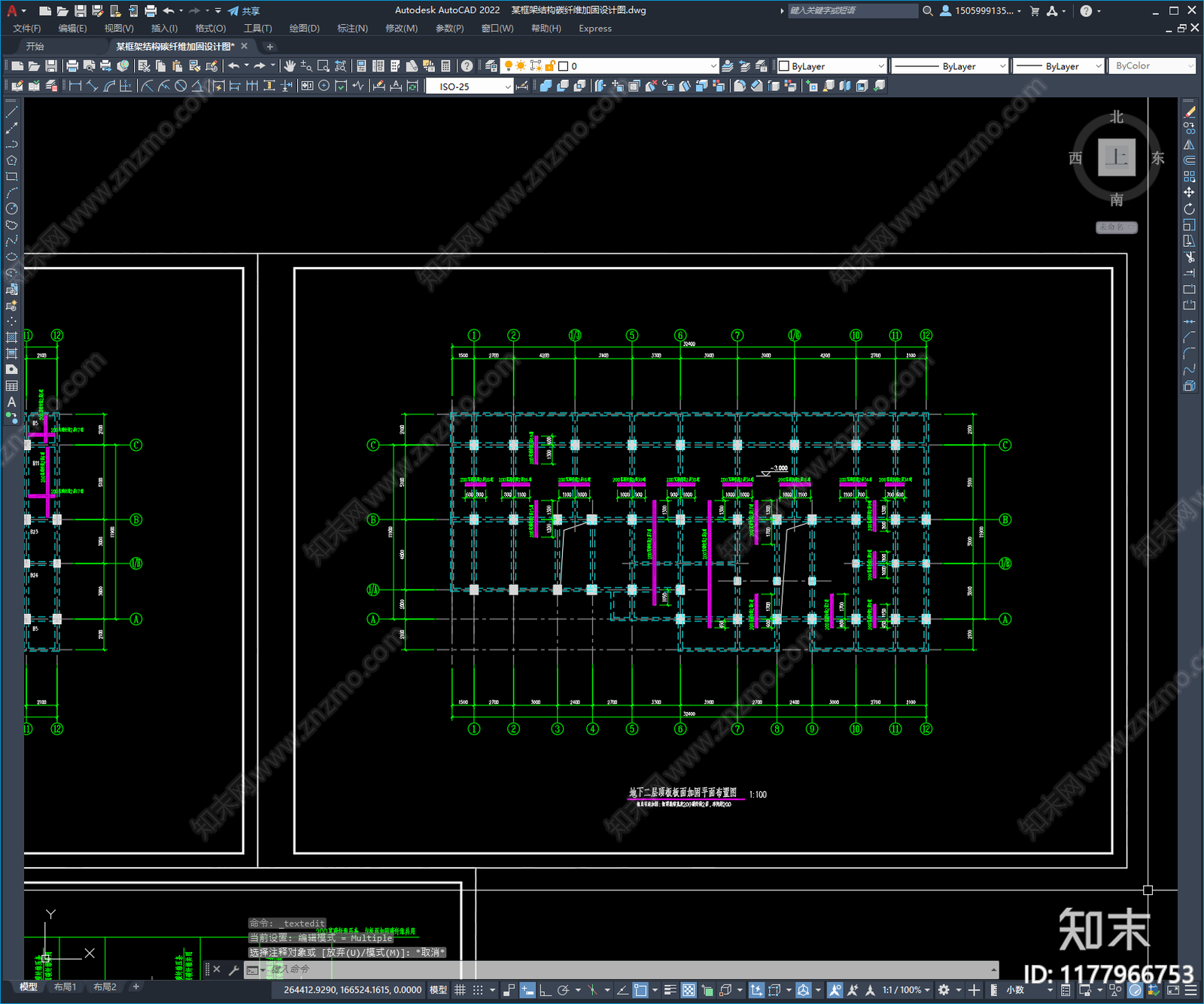This screenshot has width=1204, height=1004.
Task: Switch to the 布局1 layout tab
Action: tap(65, 987)
